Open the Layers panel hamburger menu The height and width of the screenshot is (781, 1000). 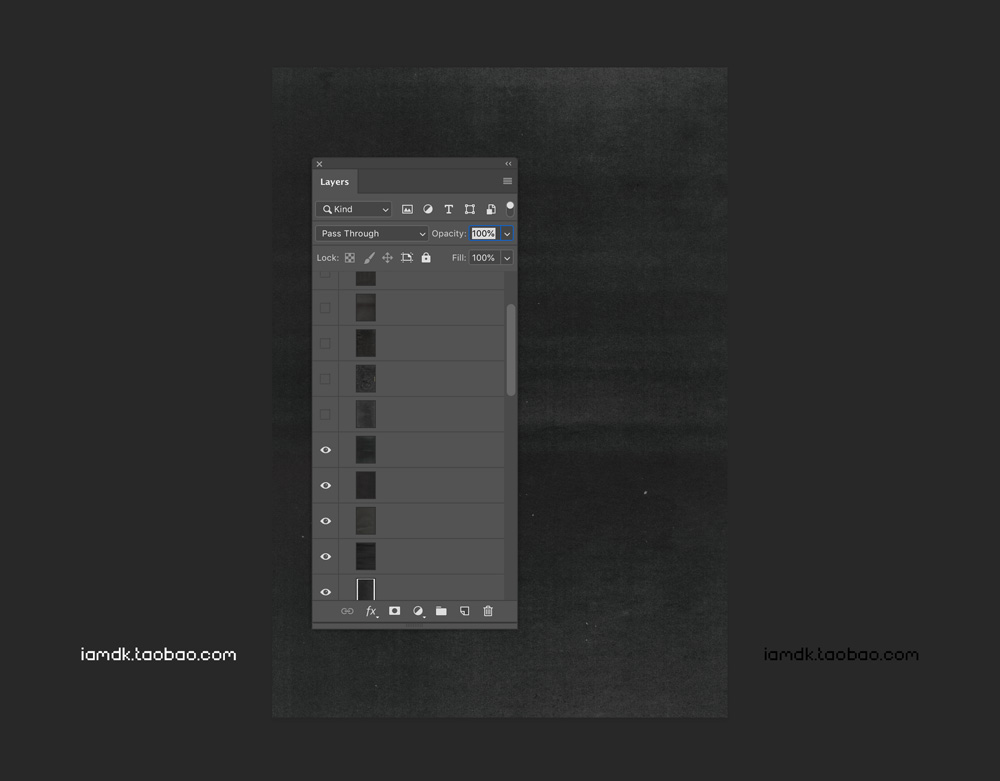point(508,181)
